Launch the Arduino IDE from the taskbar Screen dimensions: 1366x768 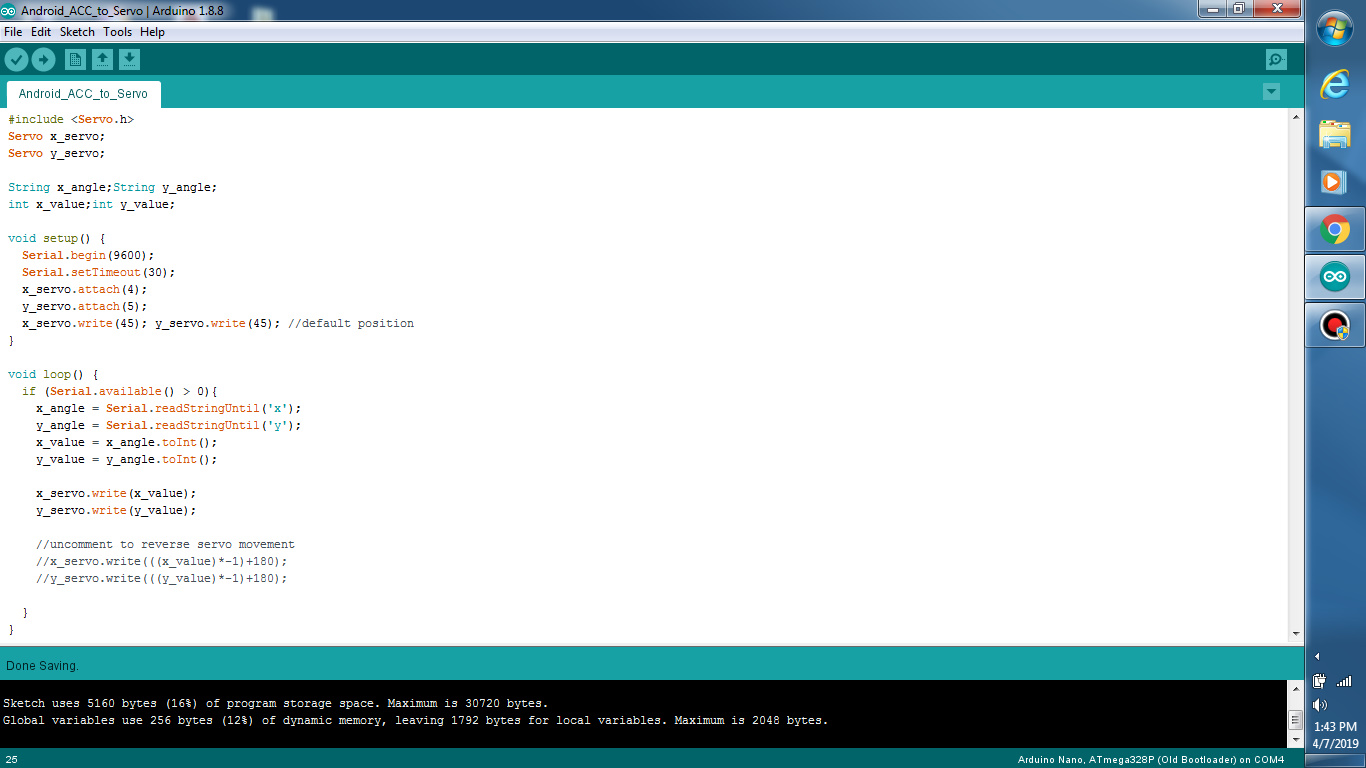coord(1334,277)
